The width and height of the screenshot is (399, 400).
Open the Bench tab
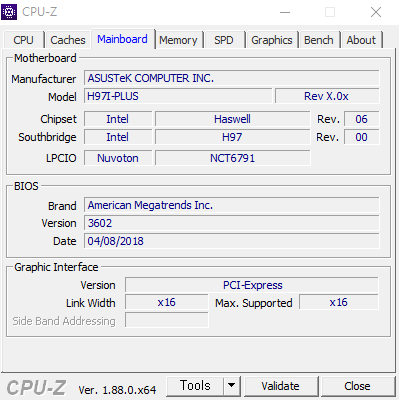click(x=319, y=40)
